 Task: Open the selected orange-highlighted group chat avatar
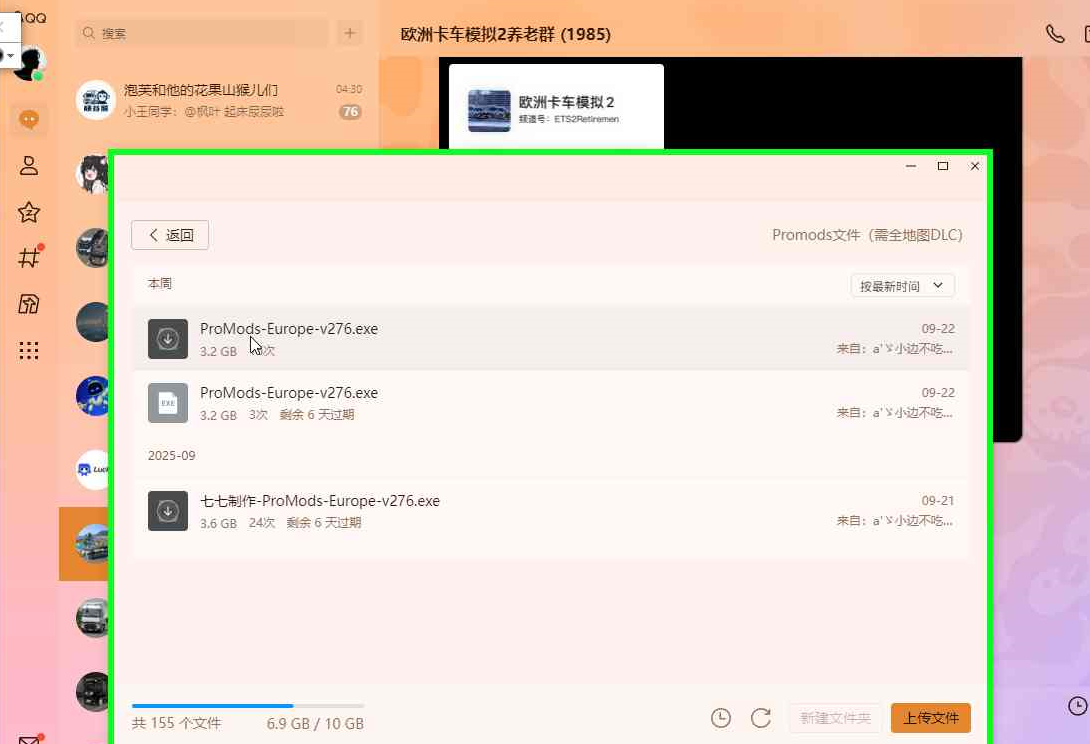[x=93, y=543]
